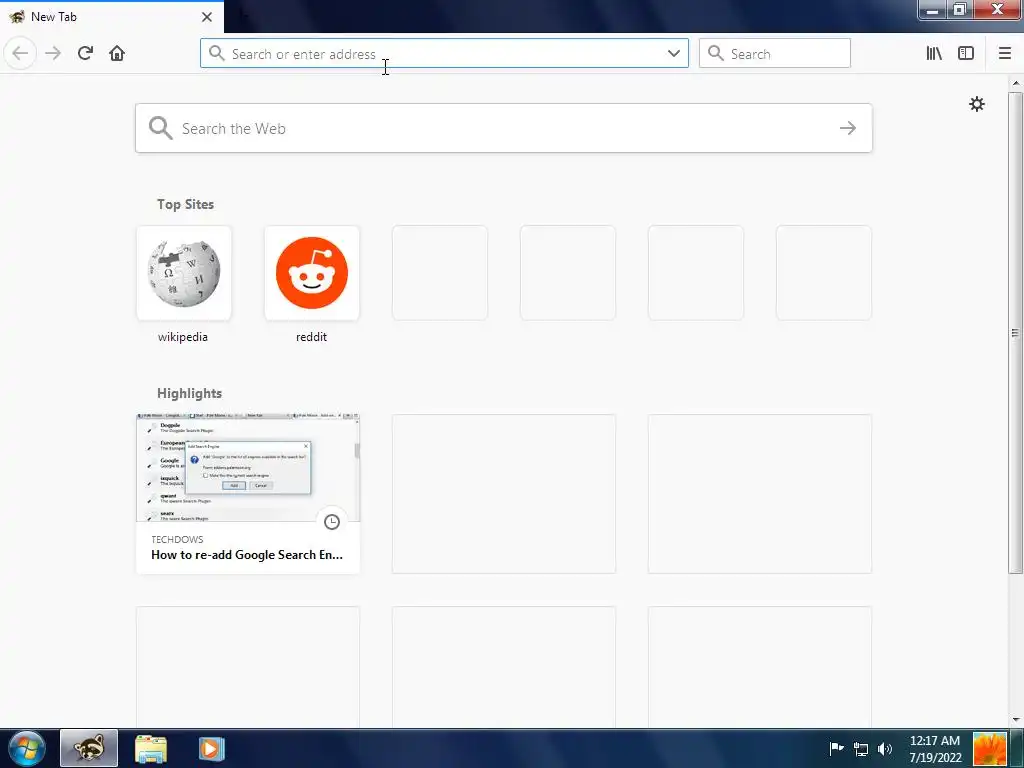Image resolution: width=1024 pixels, height=768 pixels.
Task: Click the orange flower icon in tray
Action: [989, 748]
